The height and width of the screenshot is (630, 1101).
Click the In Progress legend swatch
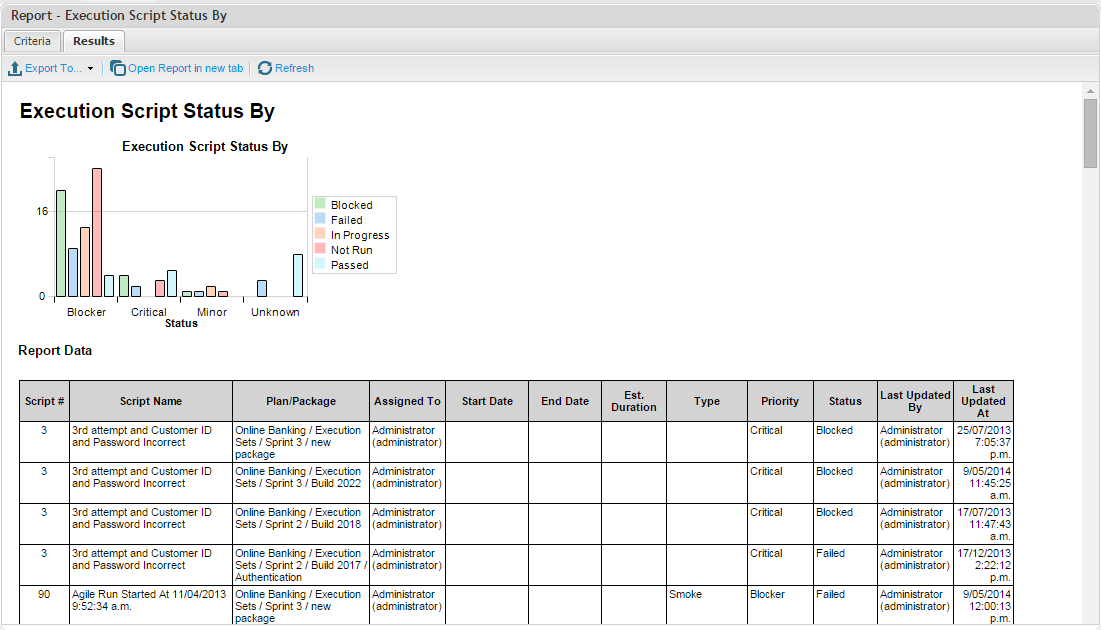(x=320, y=234)
